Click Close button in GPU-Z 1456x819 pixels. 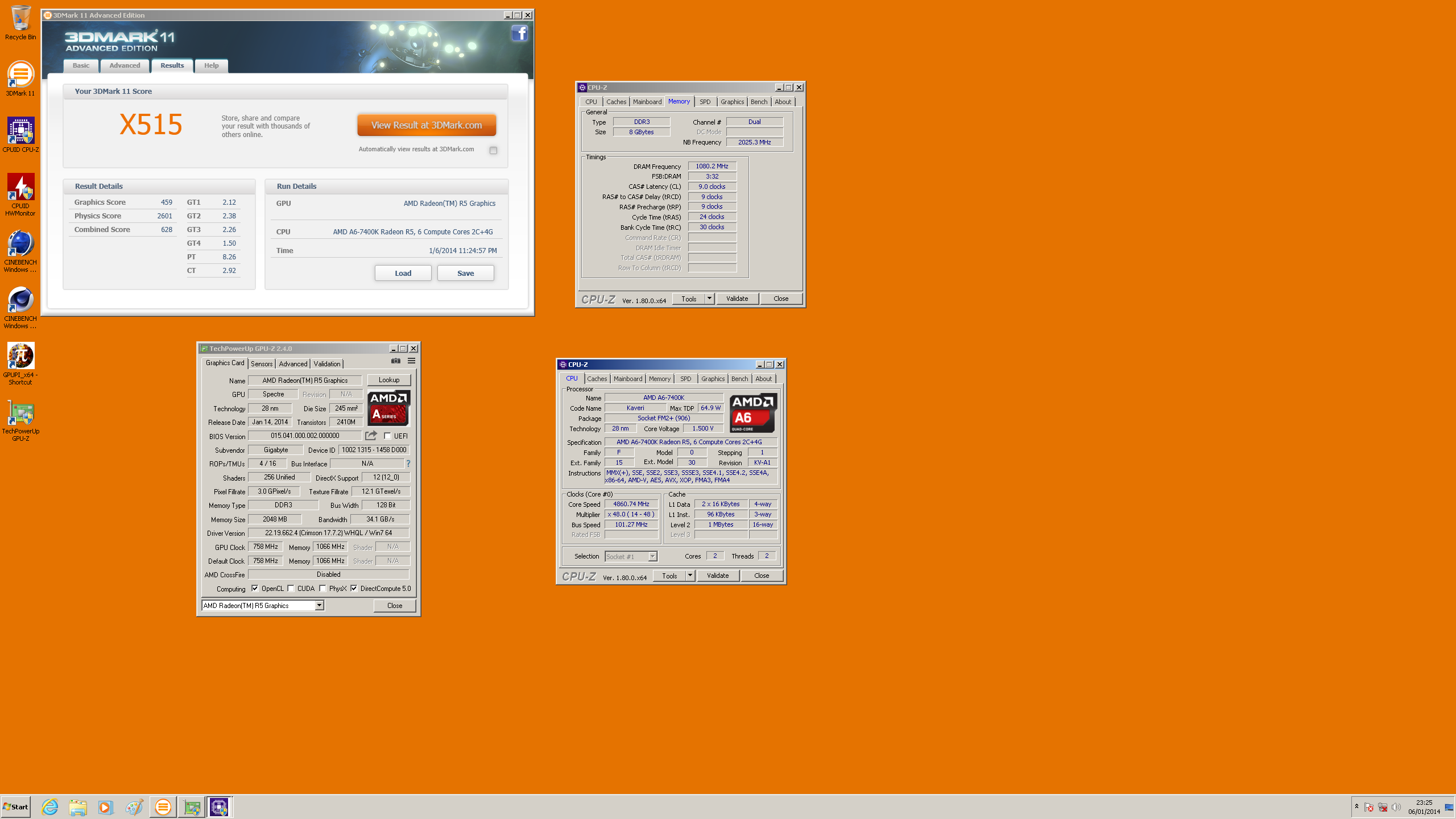pyautogui.click(x=395, y=605)
